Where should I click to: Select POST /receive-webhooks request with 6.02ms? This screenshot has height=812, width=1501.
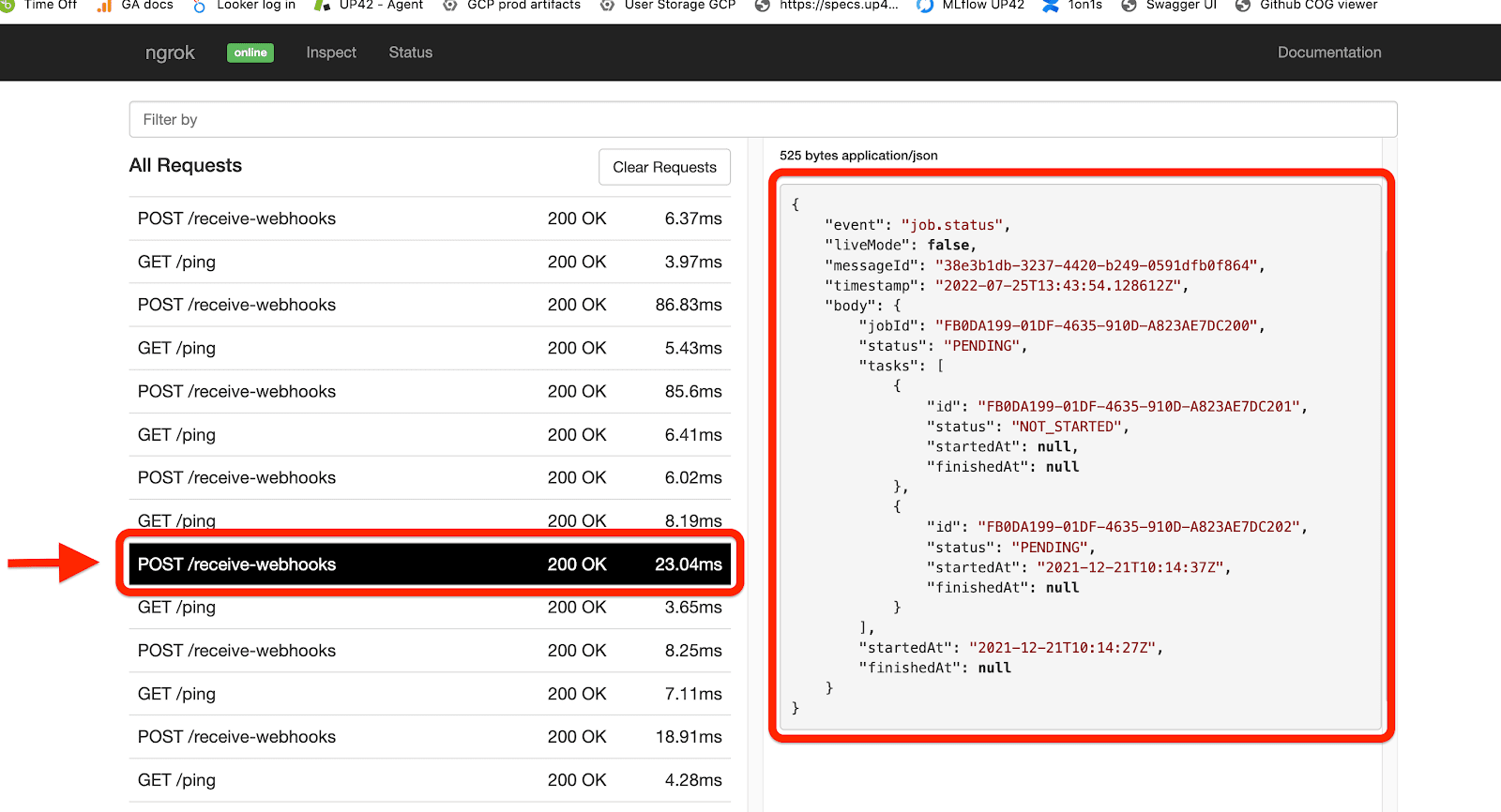[430, 477]
